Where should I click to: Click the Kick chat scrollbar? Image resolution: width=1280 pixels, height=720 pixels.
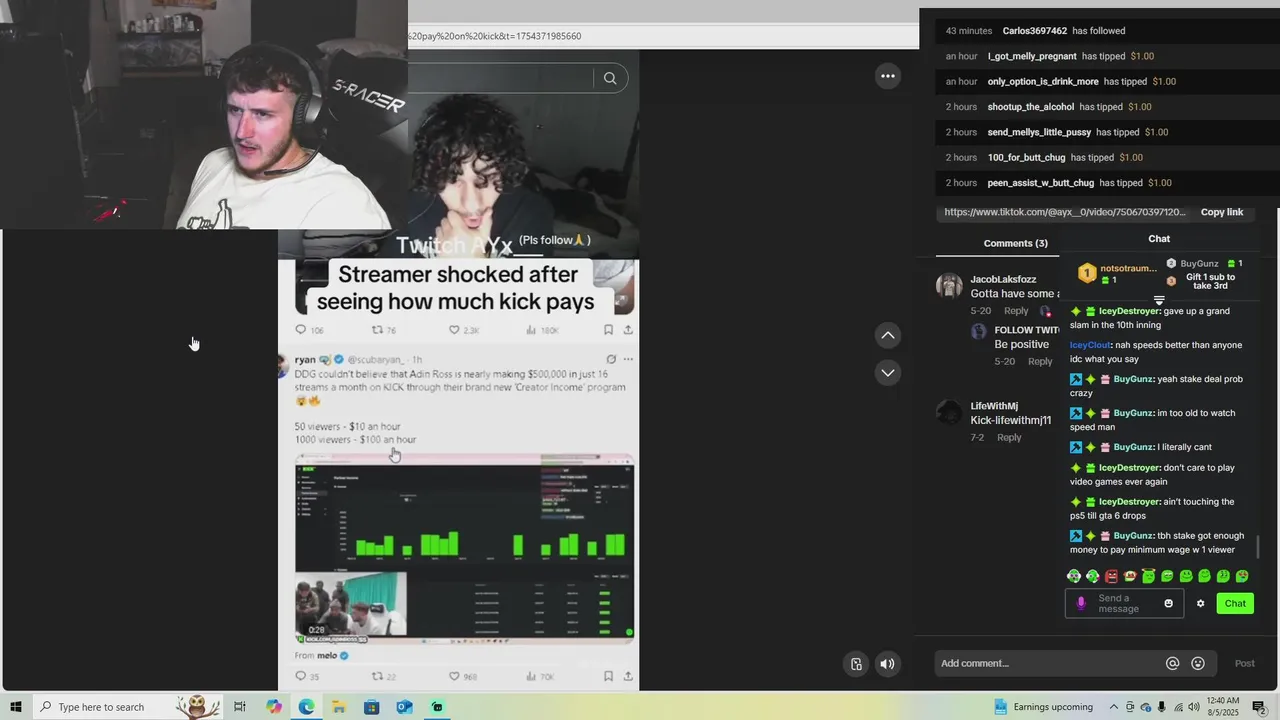(1258, 547)
